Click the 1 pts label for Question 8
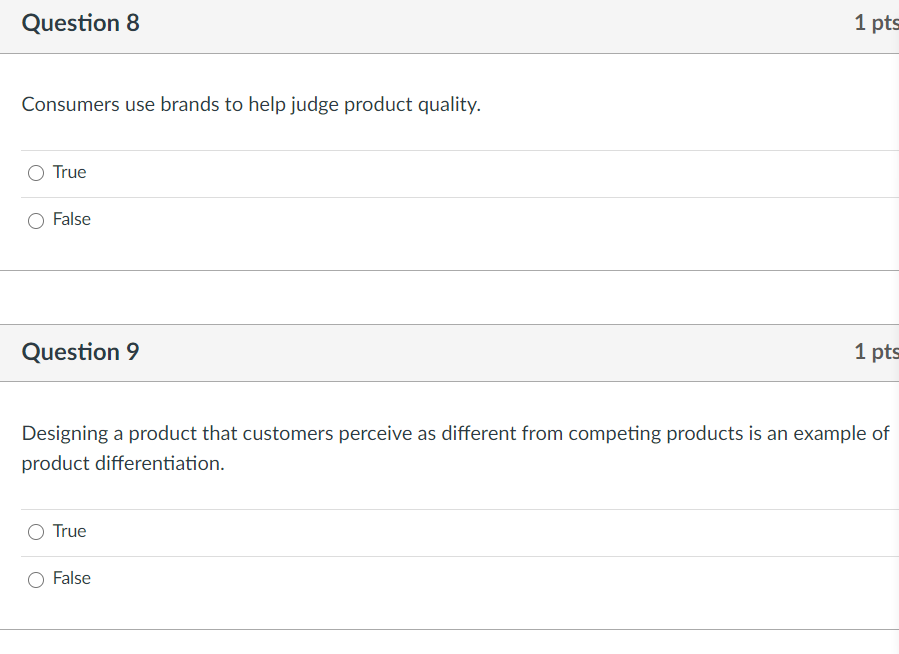 (873, 22)
